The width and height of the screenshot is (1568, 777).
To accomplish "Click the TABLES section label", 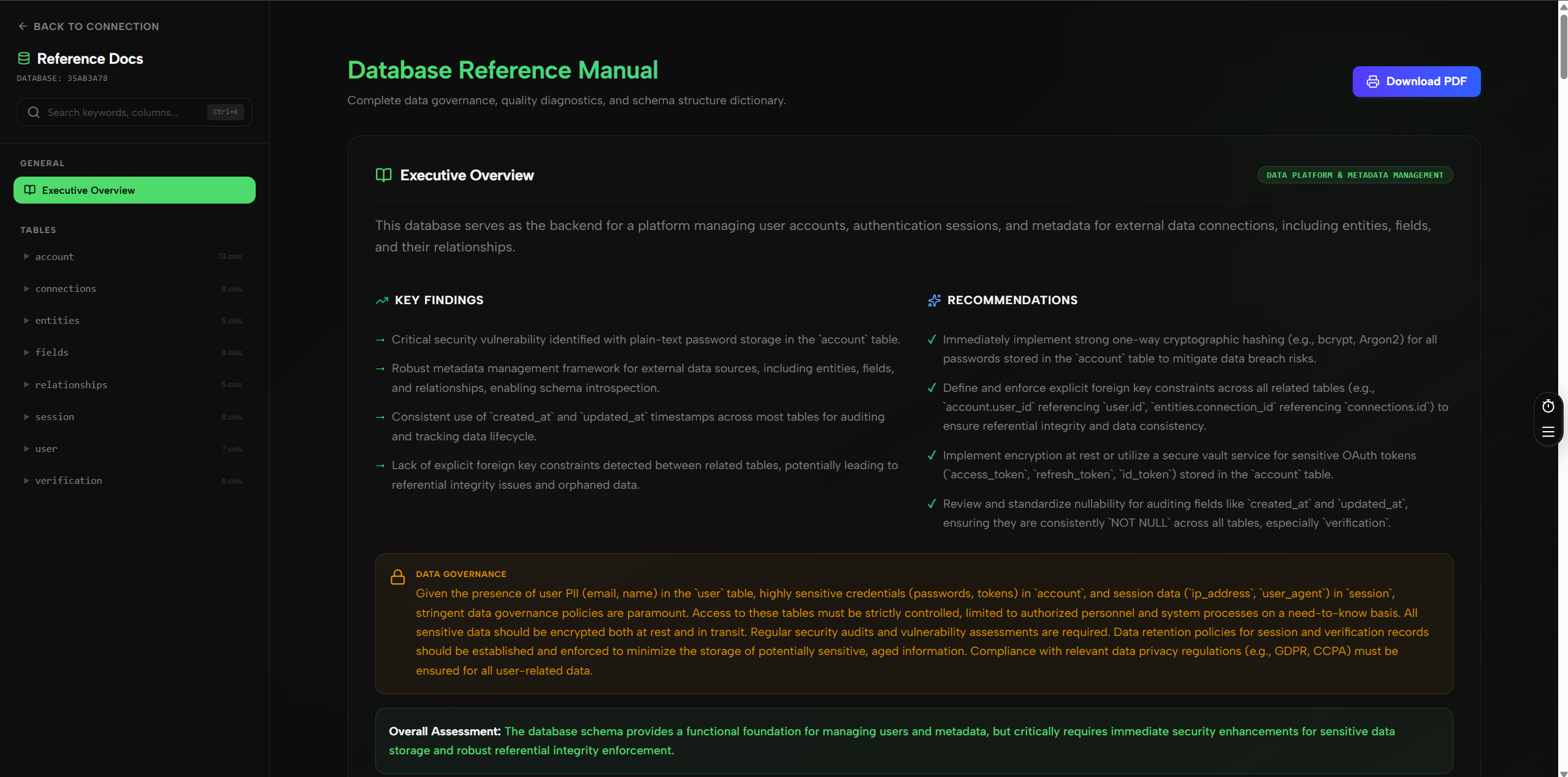I will tap(38, 230).
